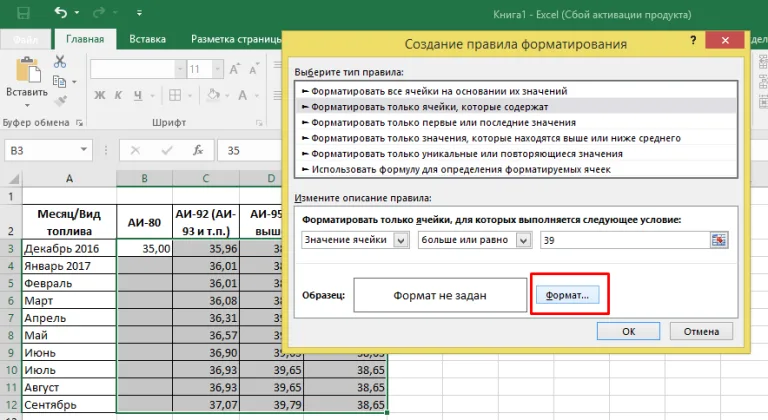Click the Insert Function fx icon
This screenshot has height=420, width=768.
pyautogui.click(x=198, y=150)
